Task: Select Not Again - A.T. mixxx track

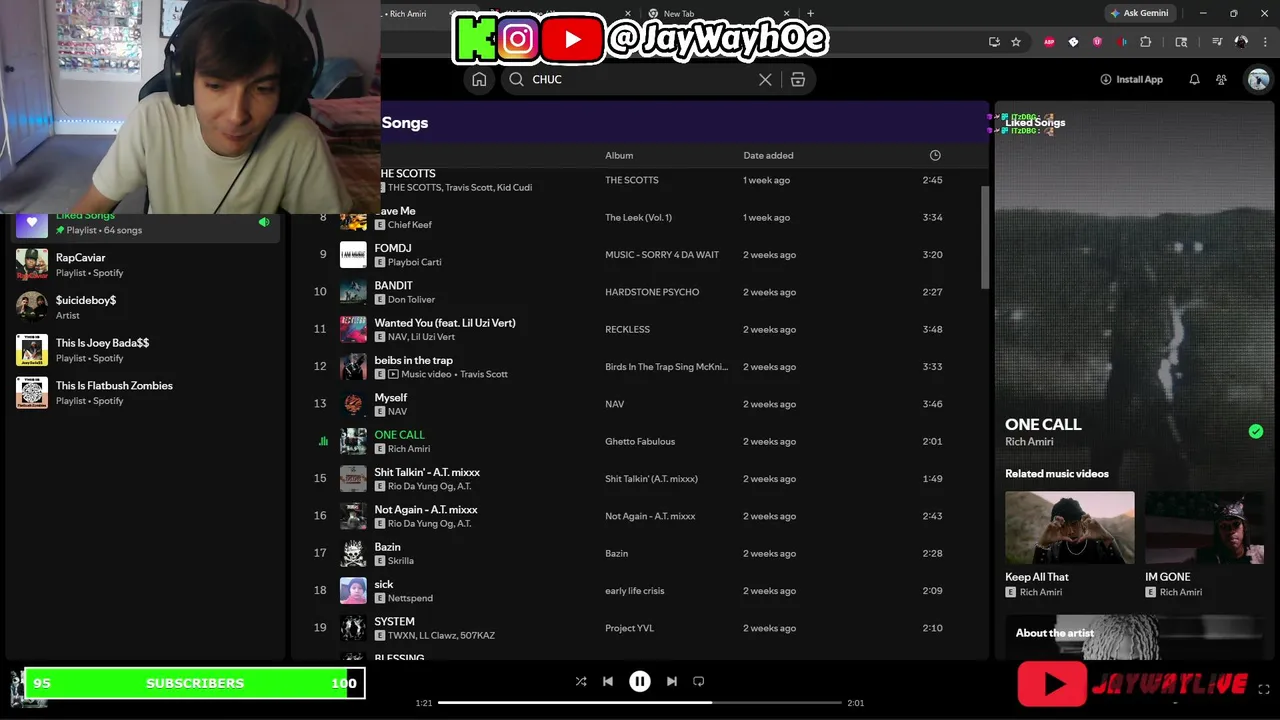Action: click(426, 510)
